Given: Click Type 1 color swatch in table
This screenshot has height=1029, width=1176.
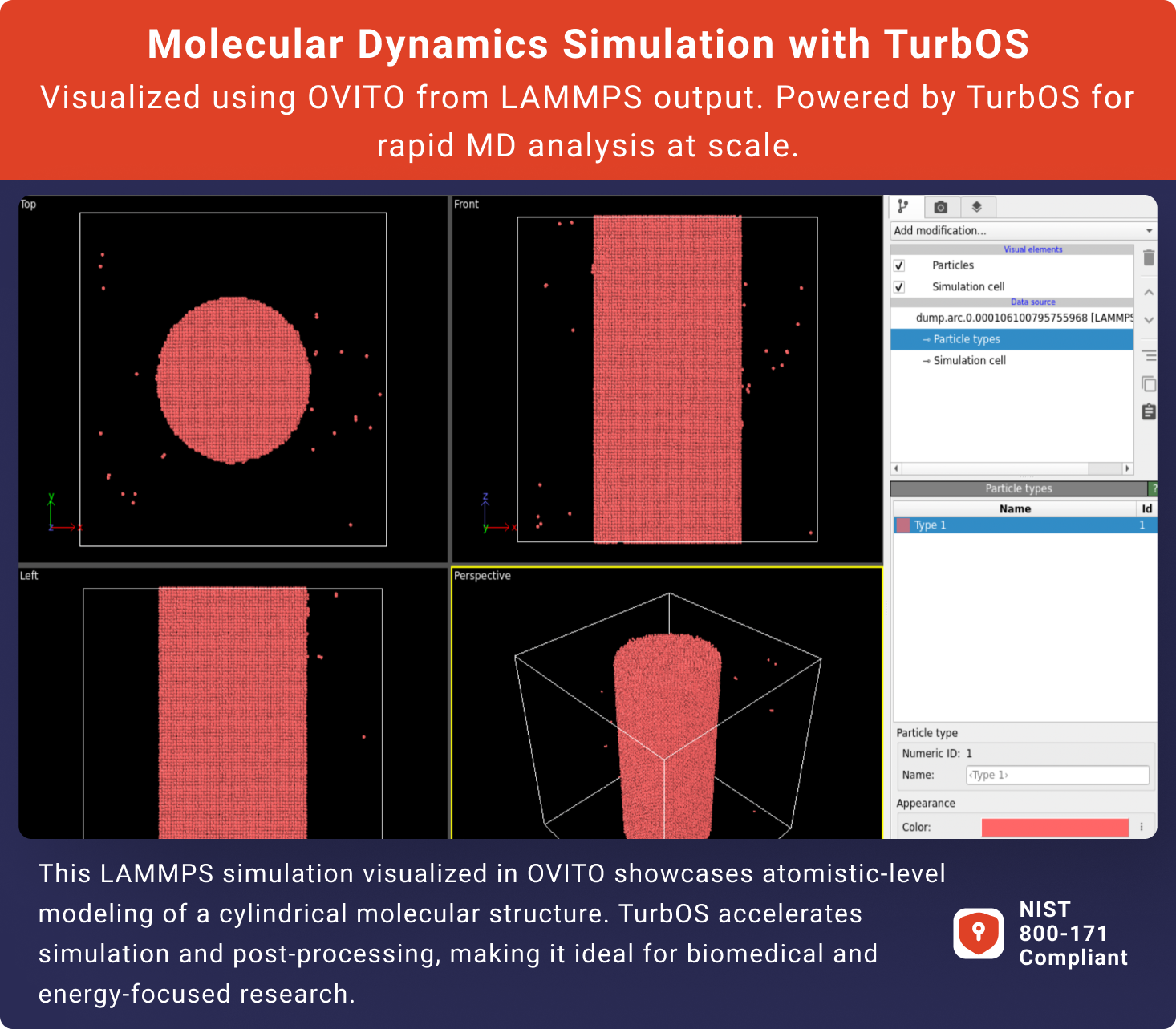Looking at the screenshot, I should coord(903,525).
